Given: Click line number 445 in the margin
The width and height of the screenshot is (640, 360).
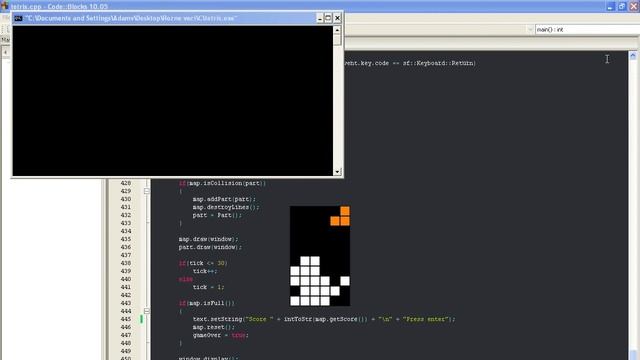Looking at the screenshot, I should tap(126, 319).
